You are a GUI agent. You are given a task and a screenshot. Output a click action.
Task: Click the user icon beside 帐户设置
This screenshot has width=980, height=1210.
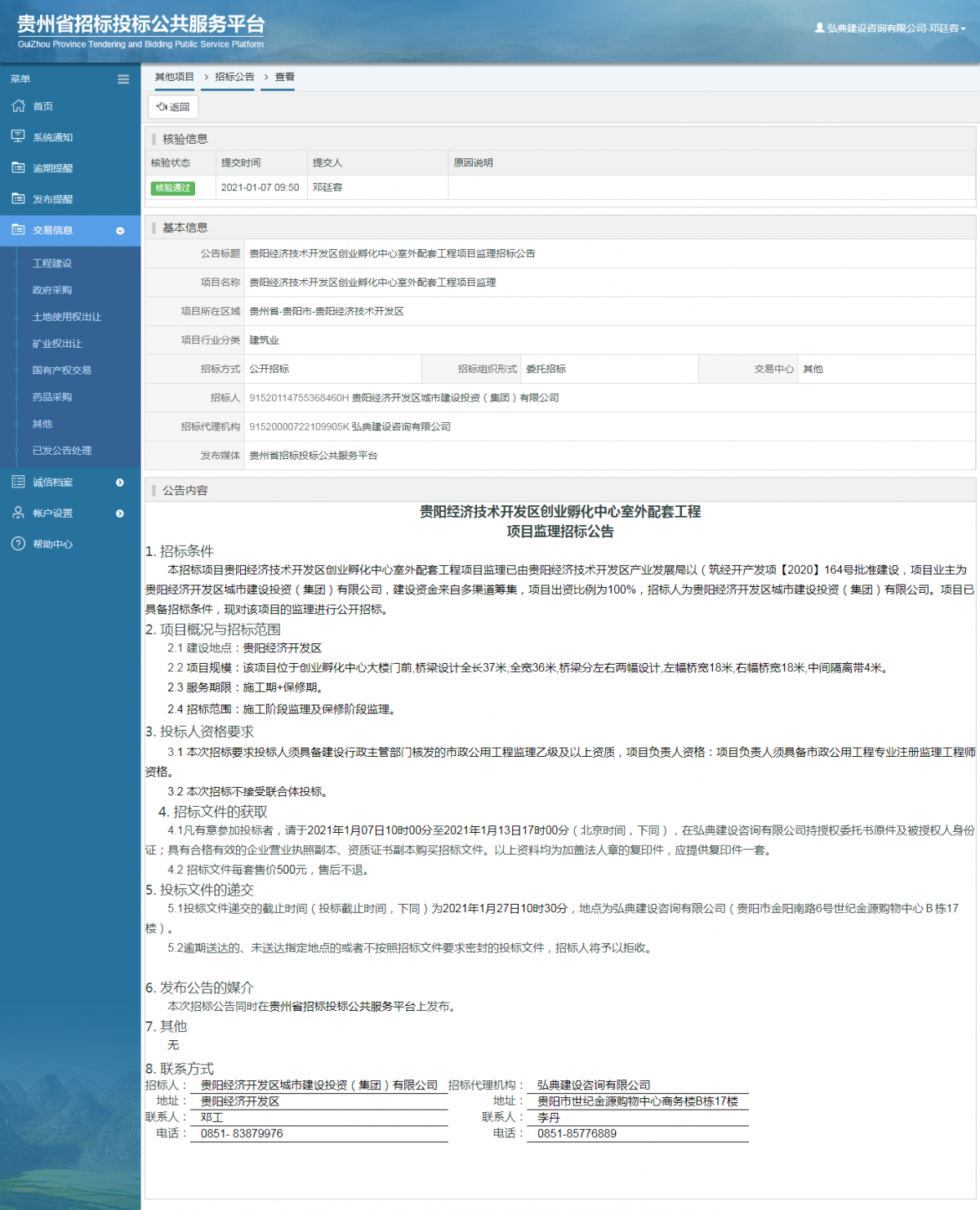click(x=18, y=513)
